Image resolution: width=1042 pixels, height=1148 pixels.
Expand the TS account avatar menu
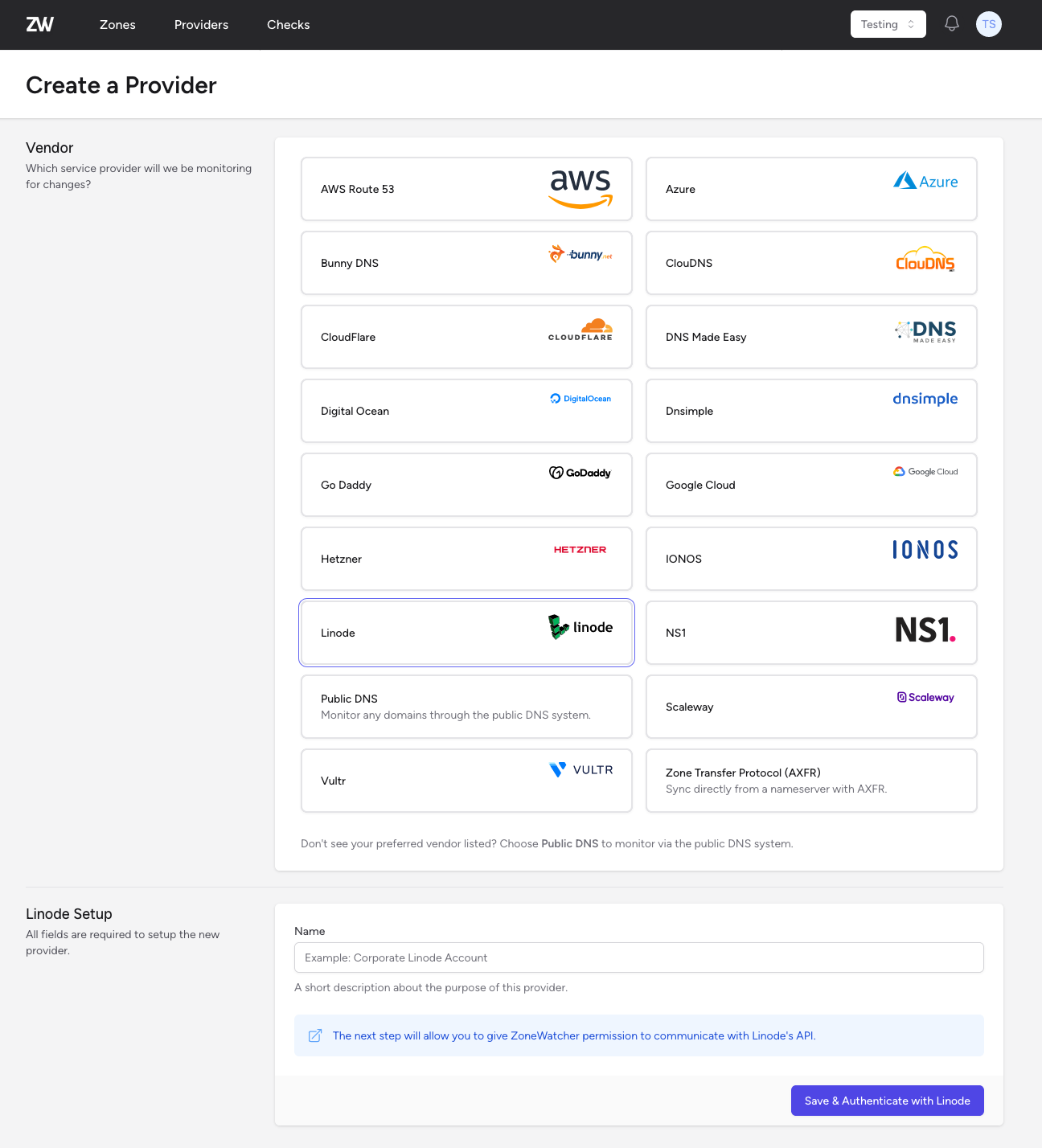point(988,24)
